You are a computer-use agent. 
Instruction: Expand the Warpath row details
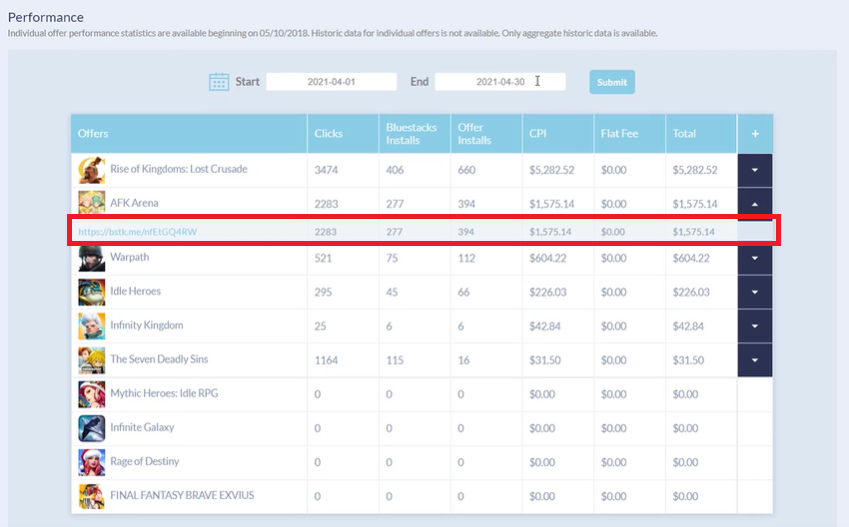click(755, 258)
